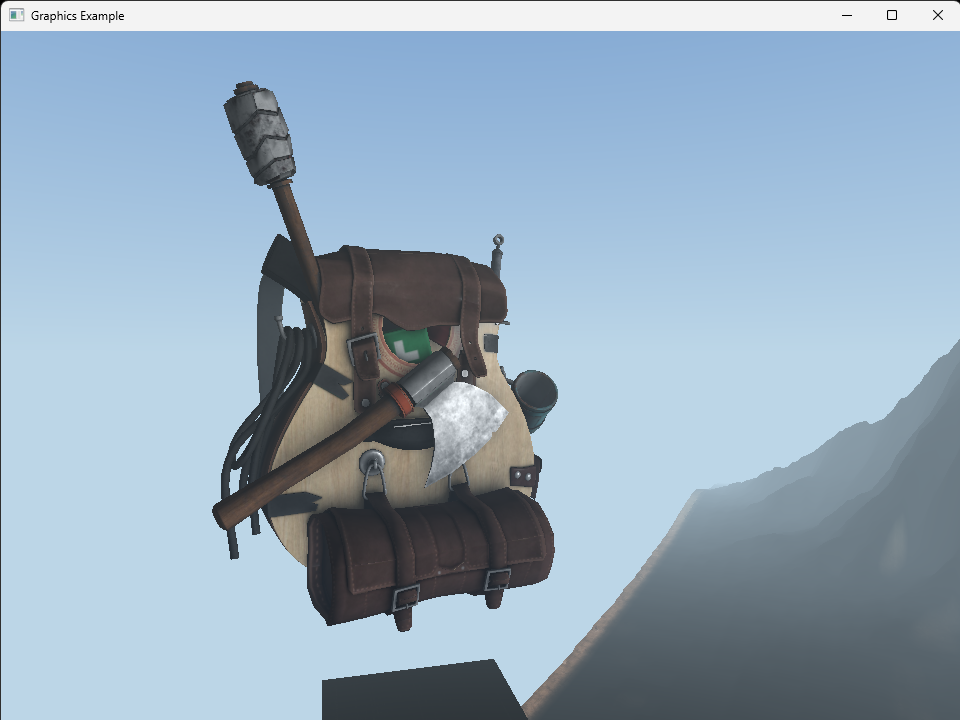Click the Graphics Example title text

[77, 16]
